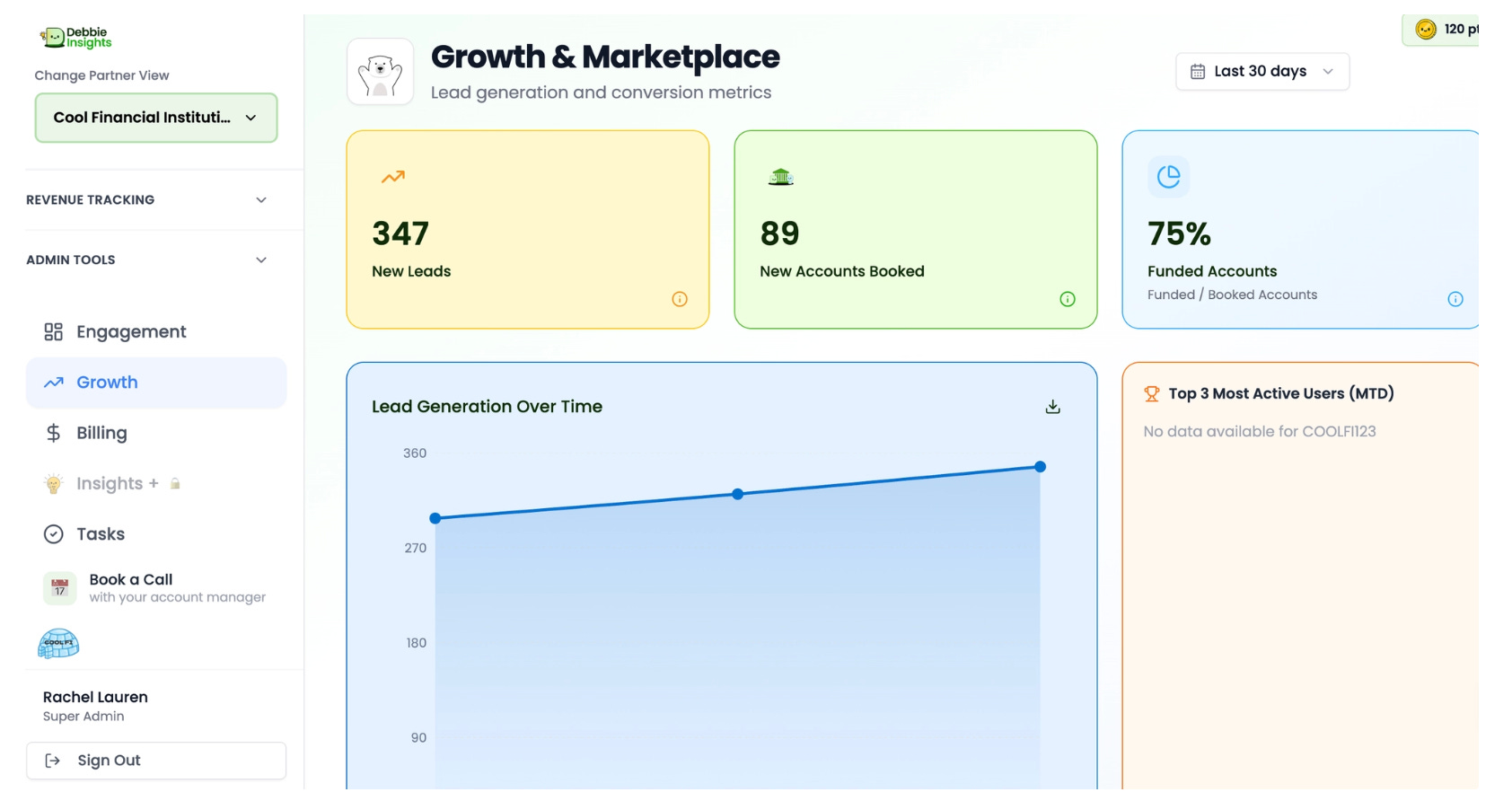Expand the Revenue Tracking section
Viewport: 1512px width, 801px height.
pos(147,199)
